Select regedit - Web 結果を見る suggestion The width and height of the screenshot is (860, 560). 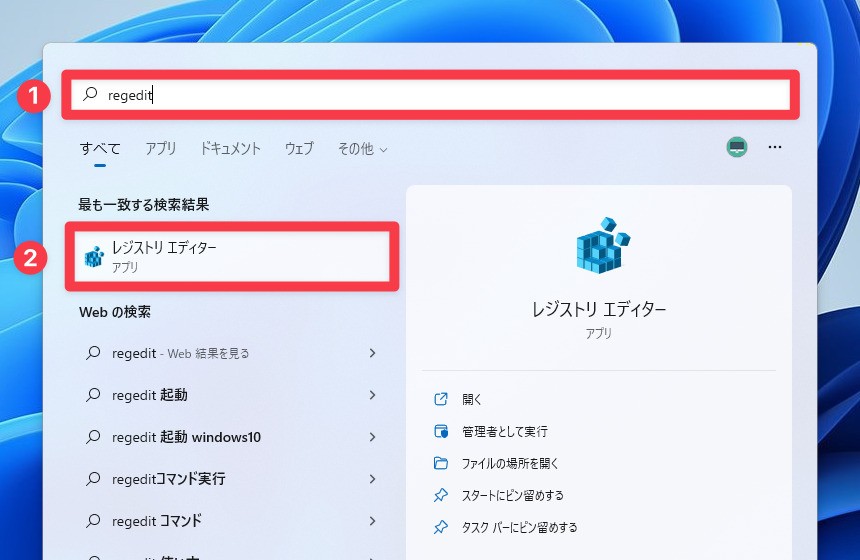(x=230, y=353)
